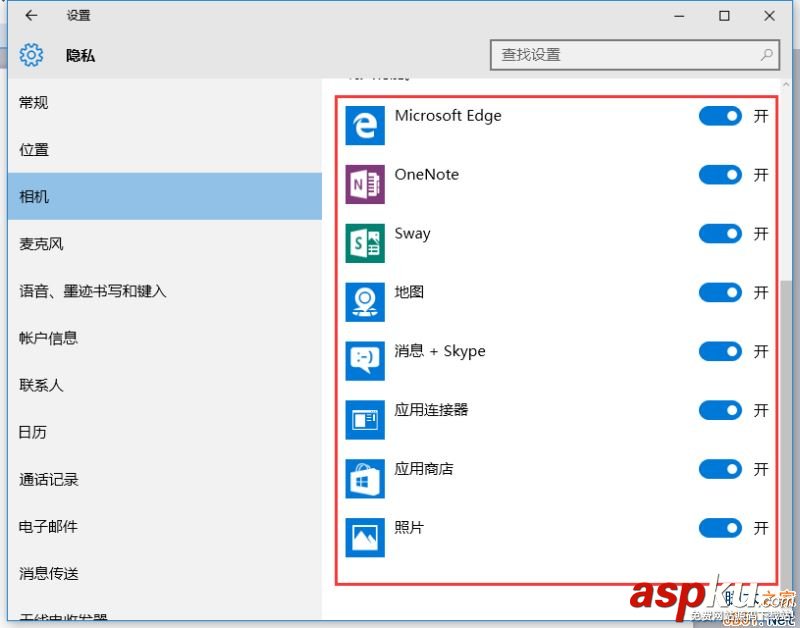
Task: Click the 照片 label text
Action: click(x=409, y=527)
